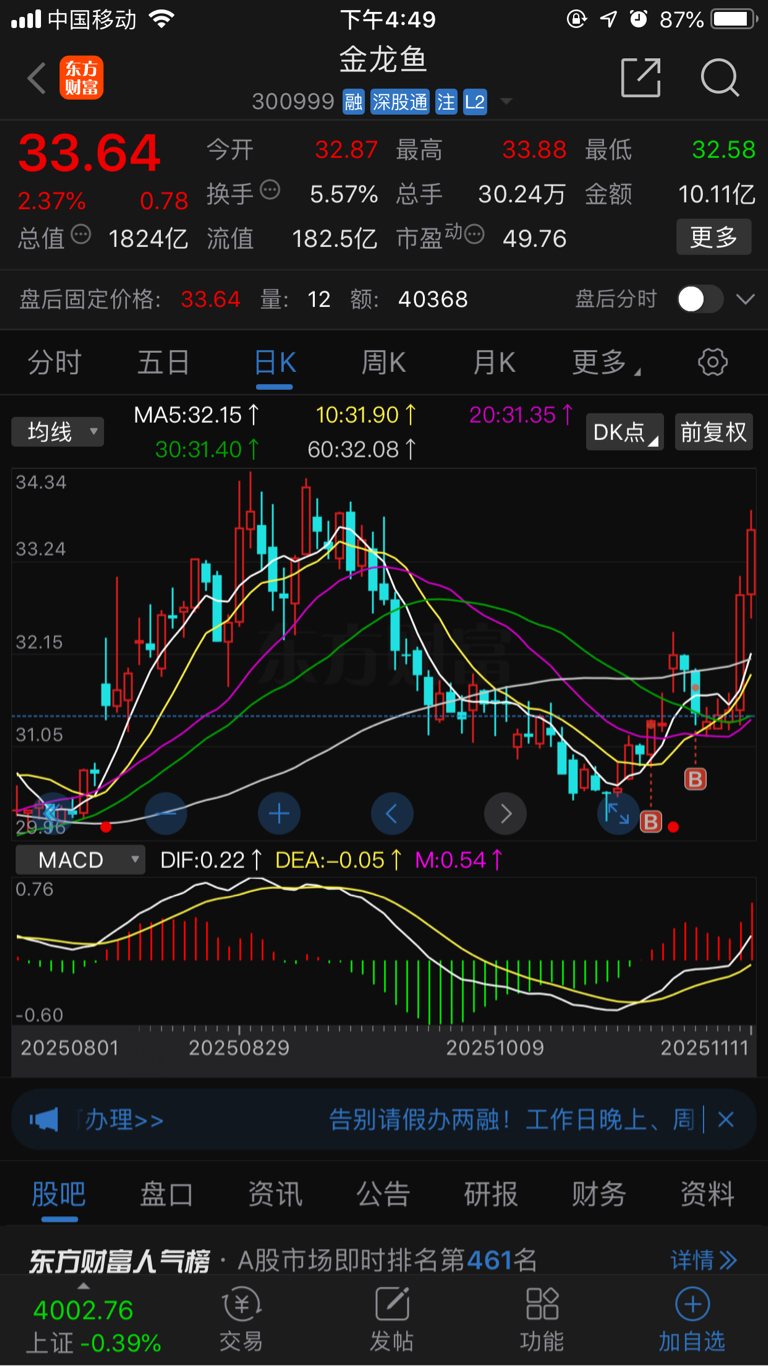Screen dimensions: 768x1366
Task: Tap the info icon beside 总值
Action: (81, 235)
